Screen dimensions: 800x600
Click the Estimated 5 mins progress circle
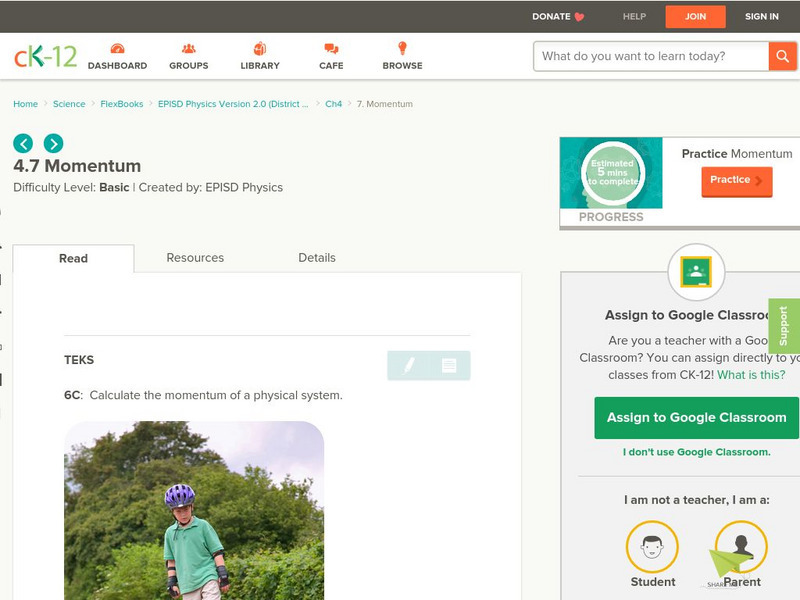(x=613, y=173)
